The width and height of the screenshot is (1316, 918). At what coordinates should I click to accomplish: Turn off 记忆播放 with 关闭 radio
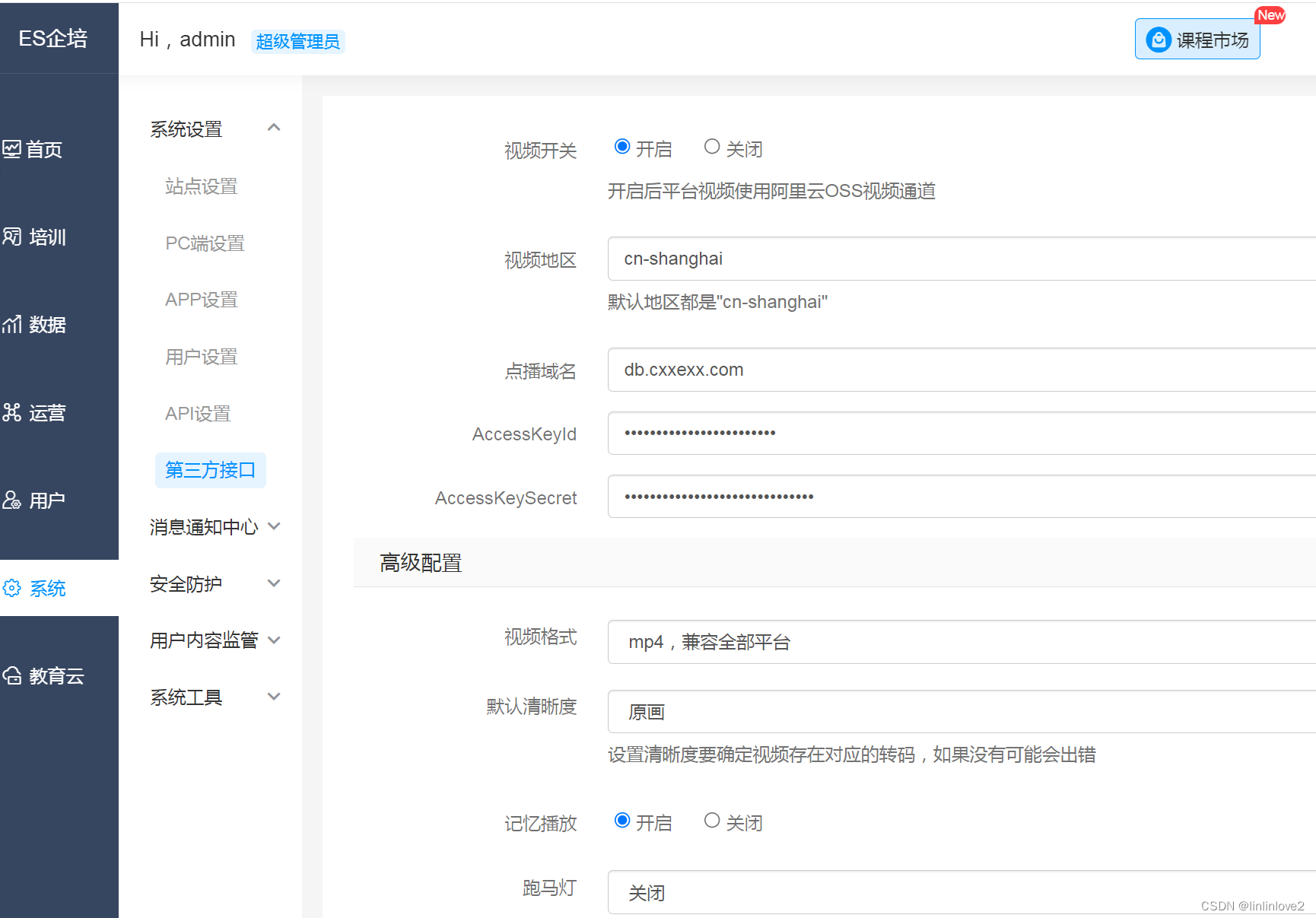(x=712, y=821)
